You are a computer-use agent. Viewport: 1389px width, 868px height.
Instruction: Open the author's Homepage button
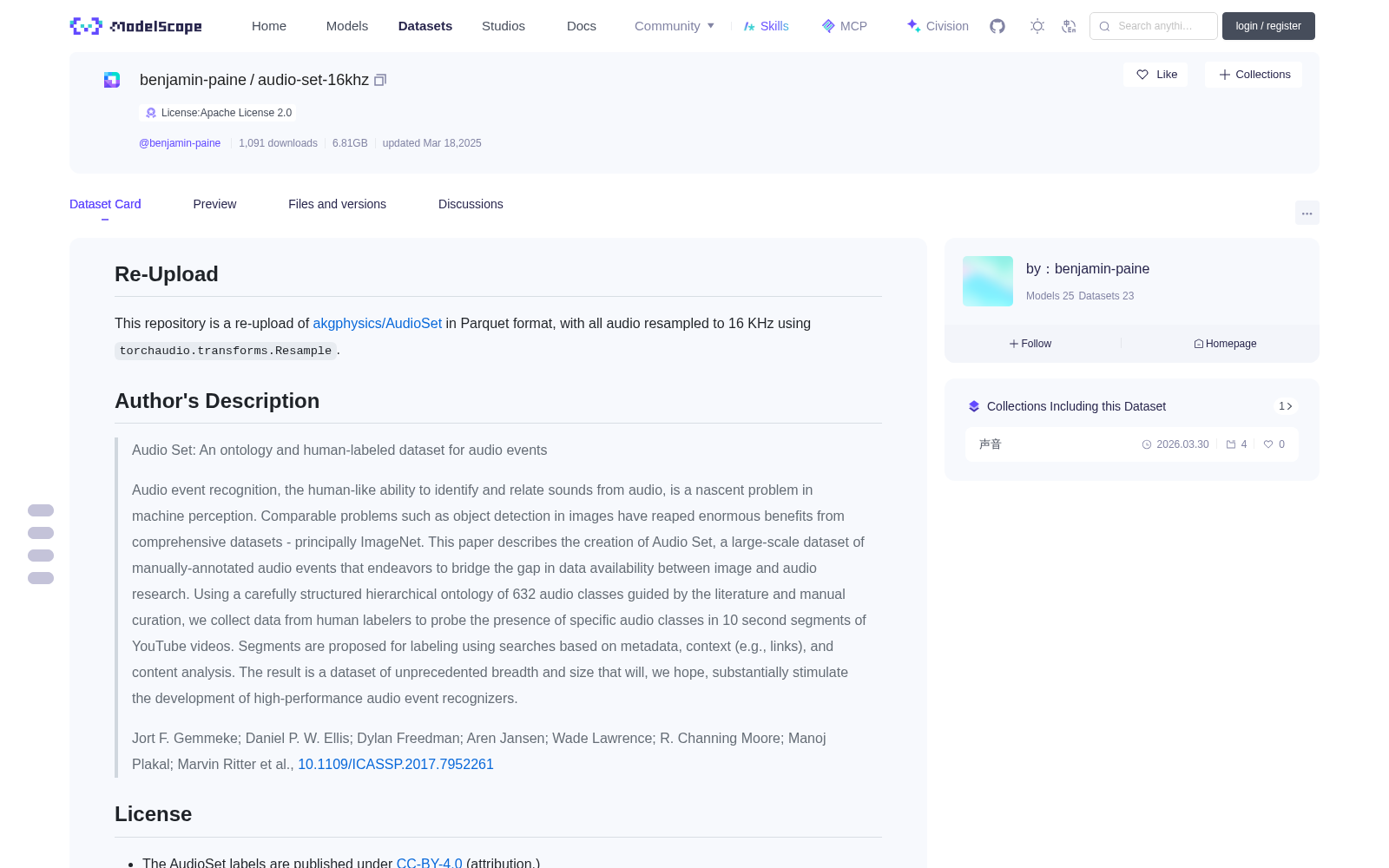click(1225, 344)
